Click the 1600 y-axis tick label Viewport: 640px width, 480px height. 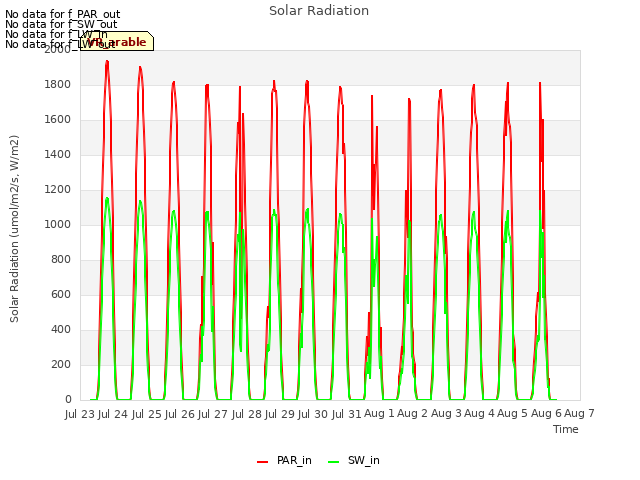pos(58,120)
